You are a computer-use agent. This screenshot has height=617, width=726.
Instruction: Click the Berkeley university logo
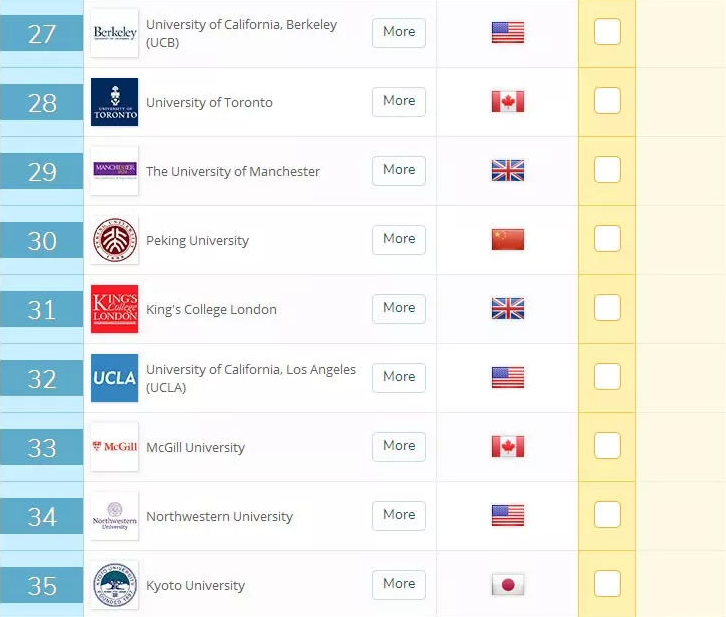coord(114,33)
